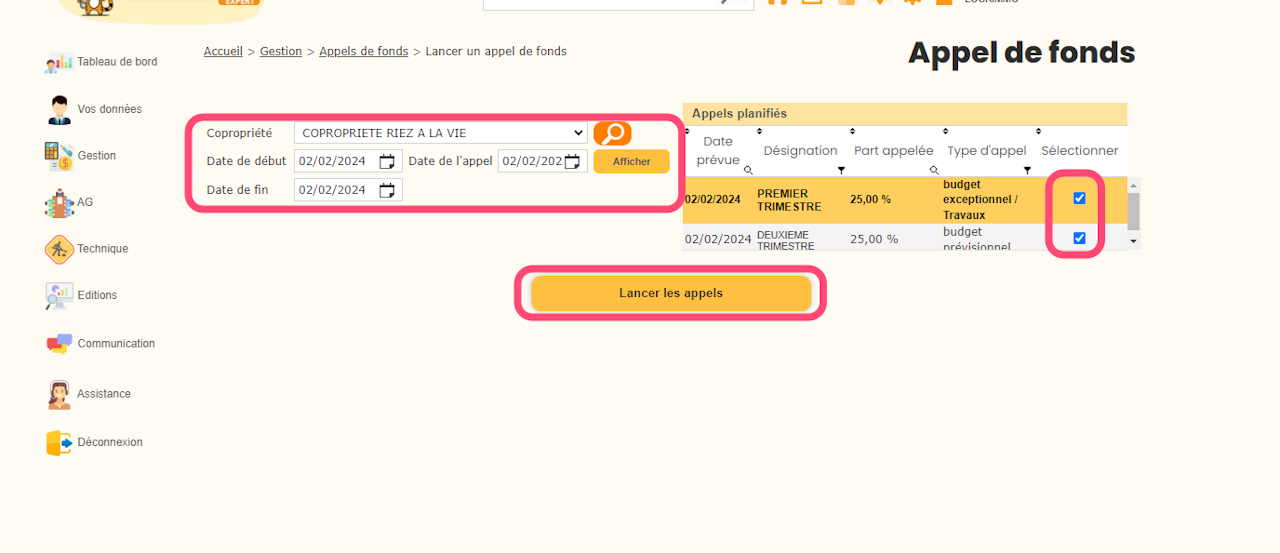This screenshot has height=553, width=1280.
Task: Uncheck the DEUXIEME TRIMESTRE selection checkbox
Action: pyautogui.click(x=1079, y=238)
